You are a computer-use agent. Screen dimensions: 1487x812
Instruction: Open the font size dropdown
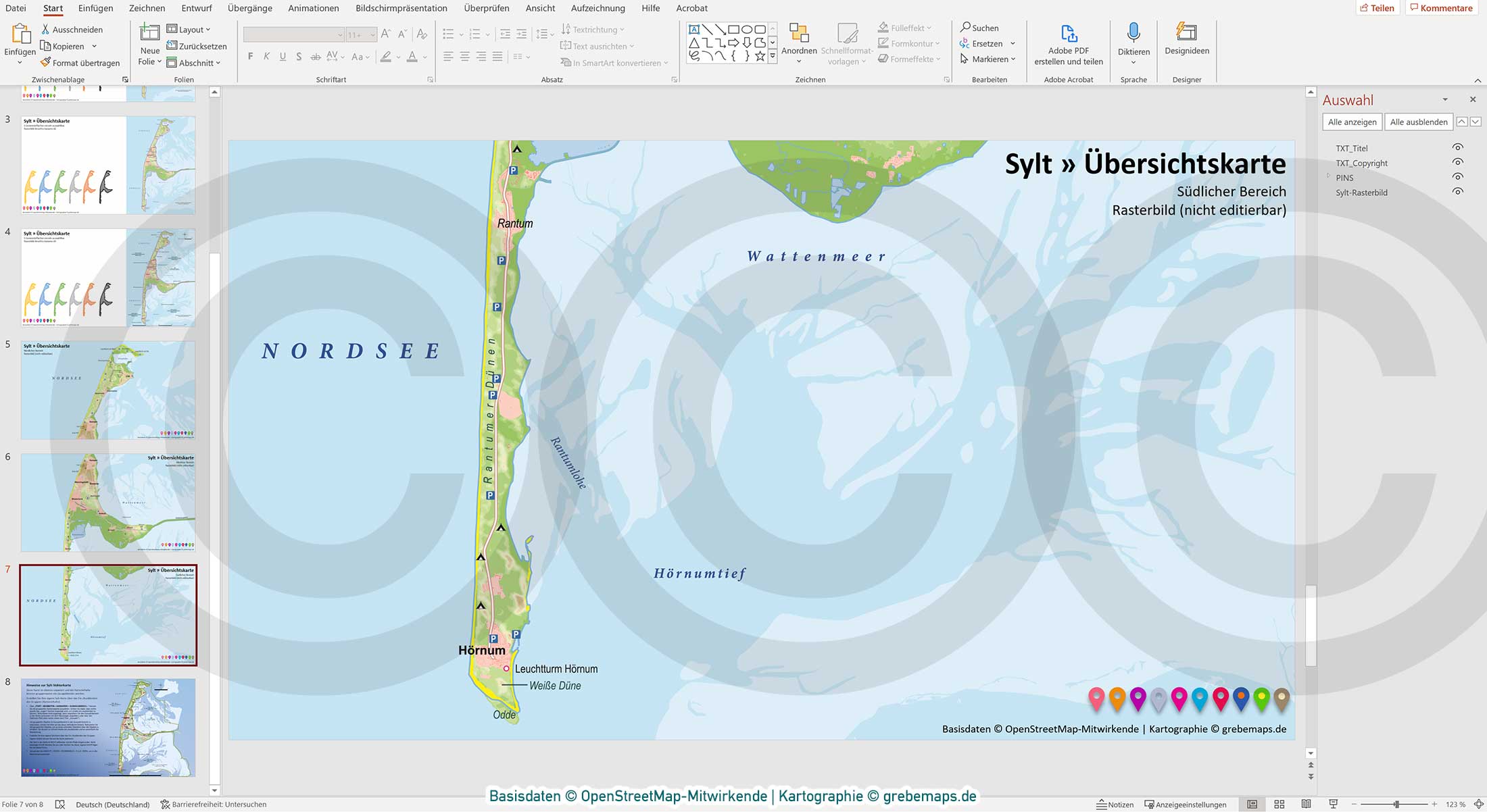click(372, 34)
